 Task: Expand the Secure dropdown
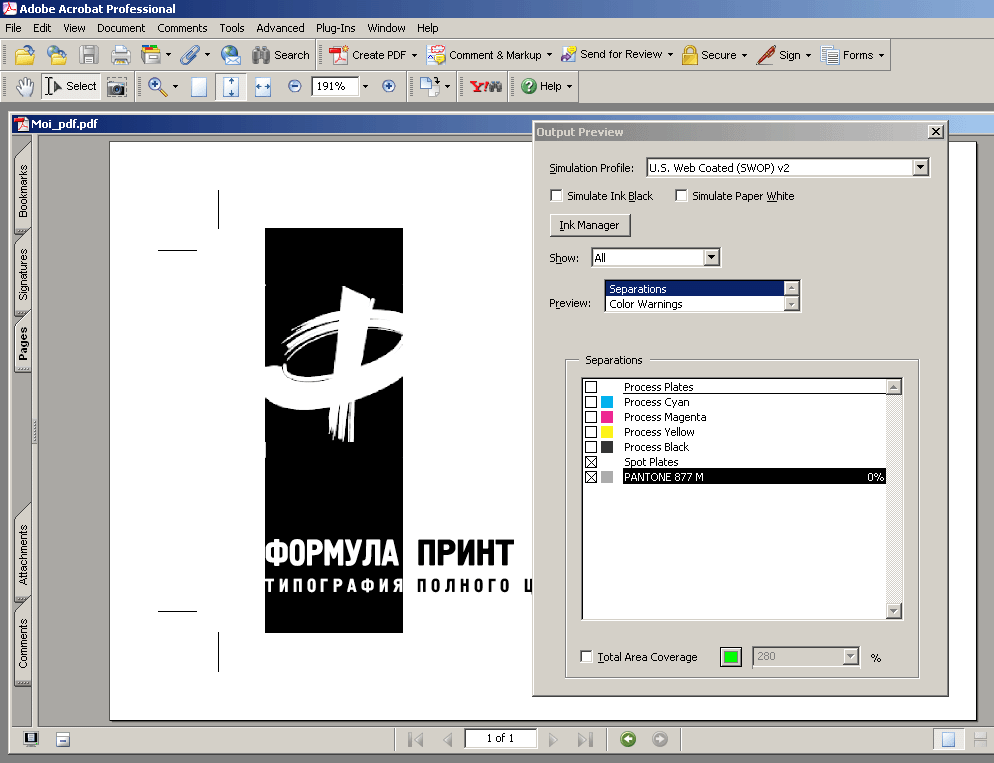point(744,55)
